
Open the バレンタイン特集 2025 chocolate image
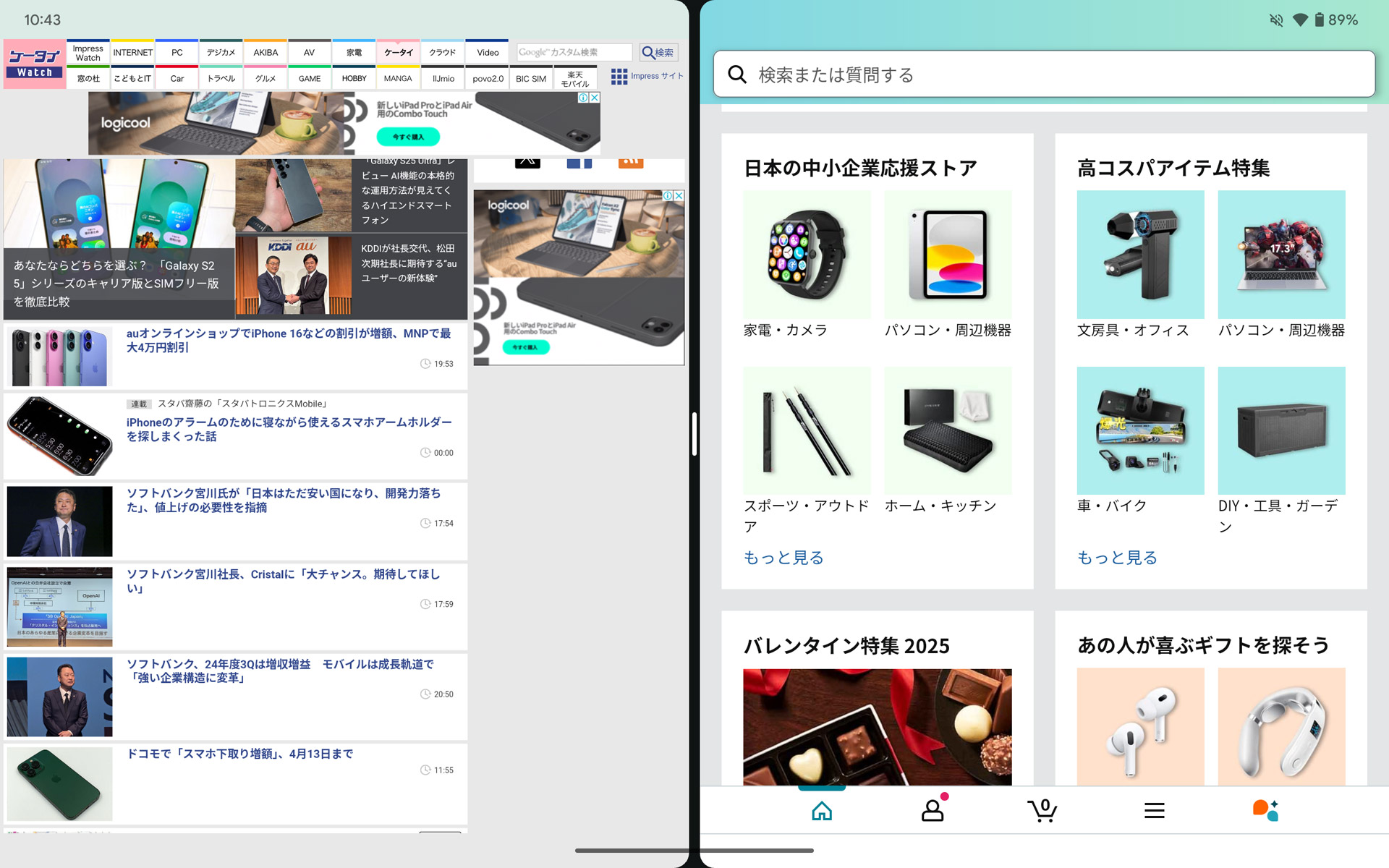(x=878, y=727)
